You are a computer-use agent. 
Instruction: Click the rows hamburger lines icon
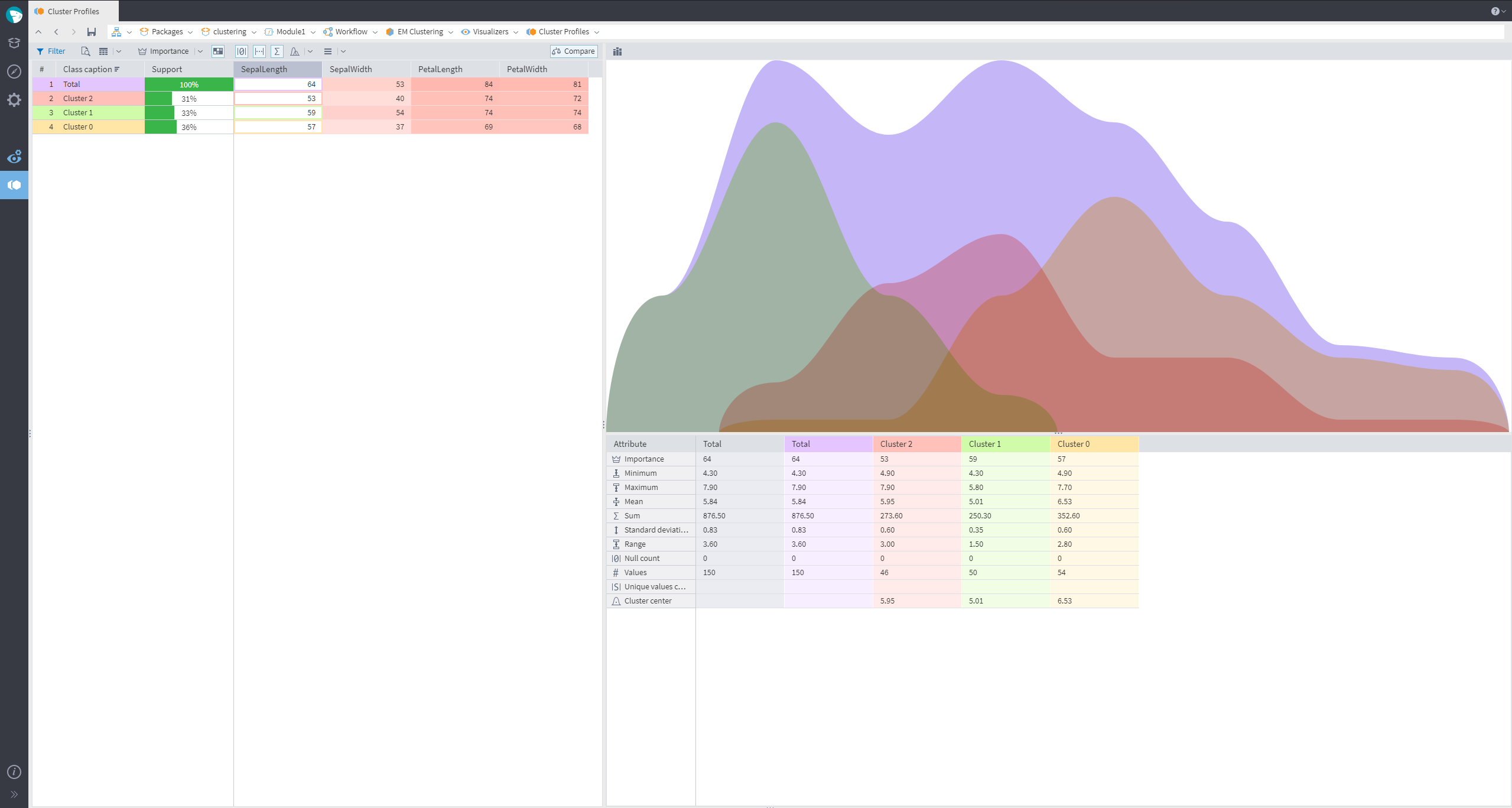coord(328,51)
